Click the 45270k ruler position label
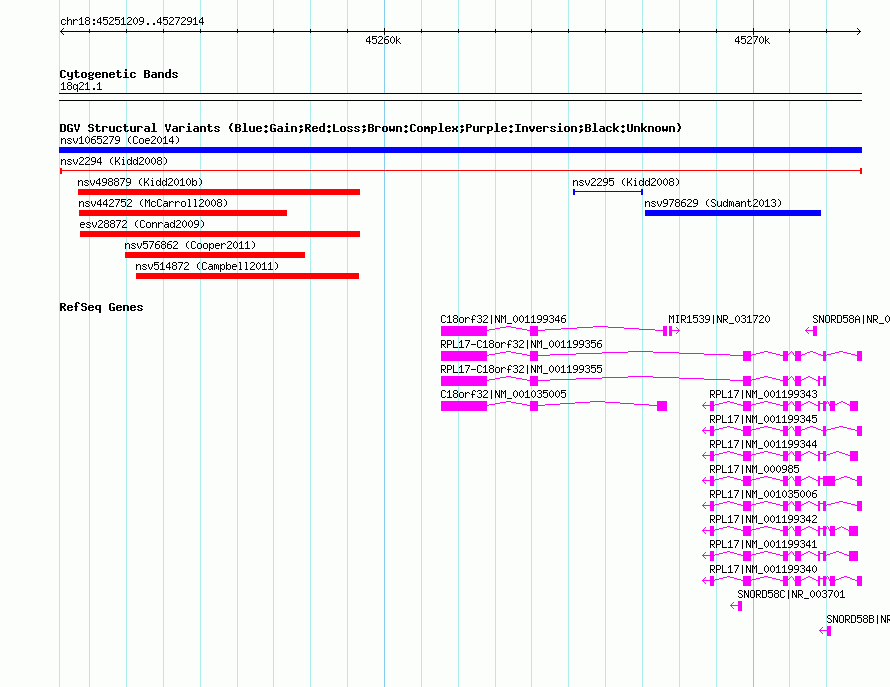The image size is (890, 687). [752, 40]
